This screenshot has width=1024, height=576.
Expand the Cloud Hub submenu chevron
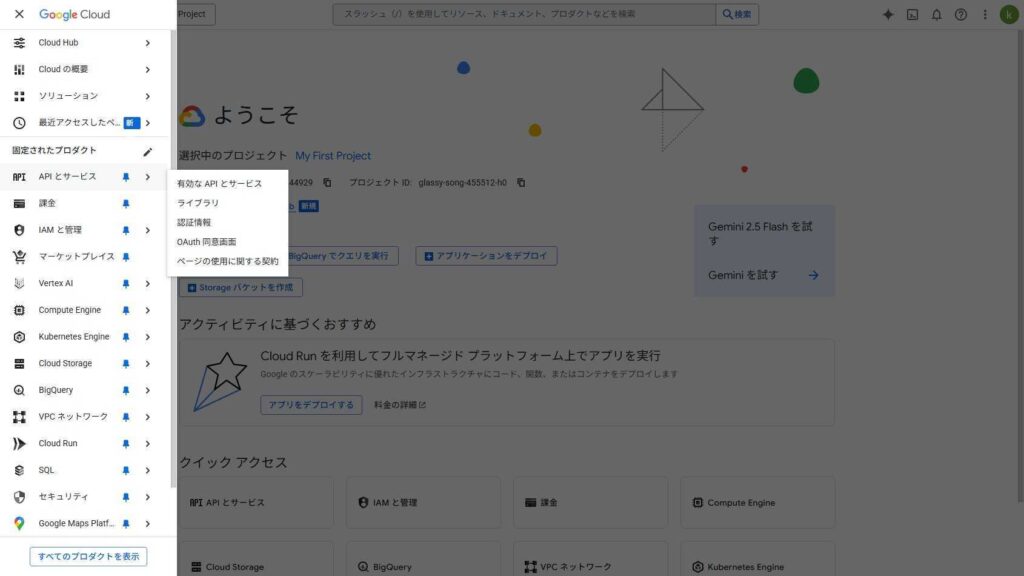pyautogui.click(x=148, y=43)
